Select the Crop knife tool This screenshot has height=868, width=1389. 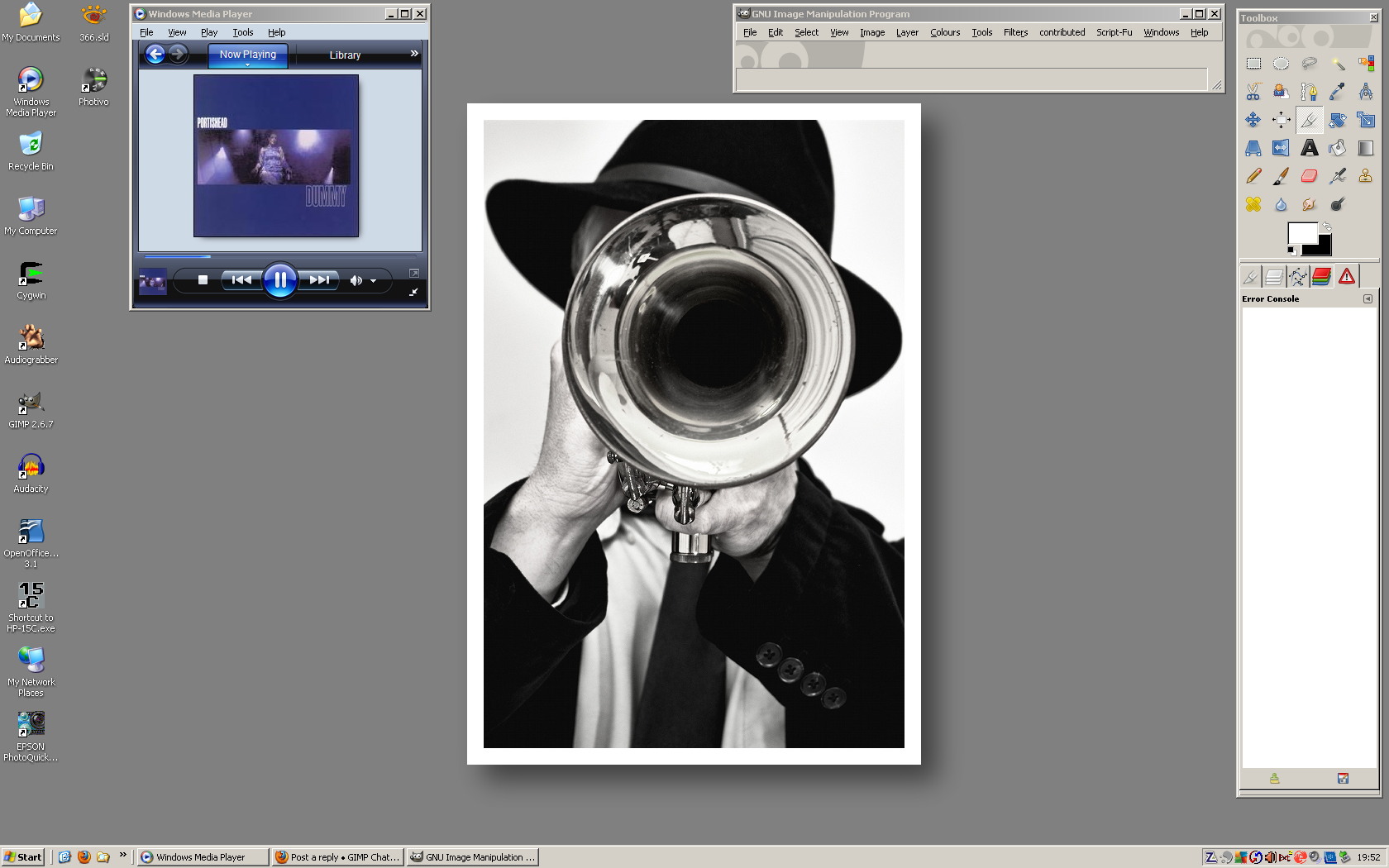point(1309,120)
